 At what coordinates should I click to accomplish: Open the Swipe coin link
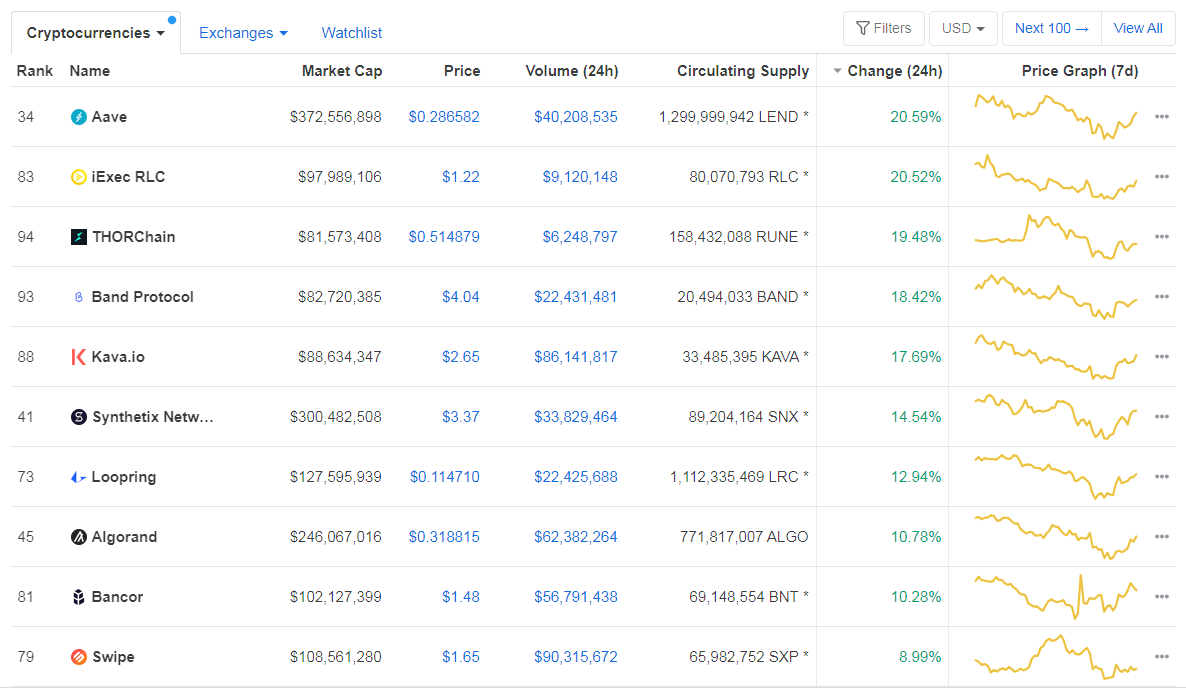click(113, 657)
